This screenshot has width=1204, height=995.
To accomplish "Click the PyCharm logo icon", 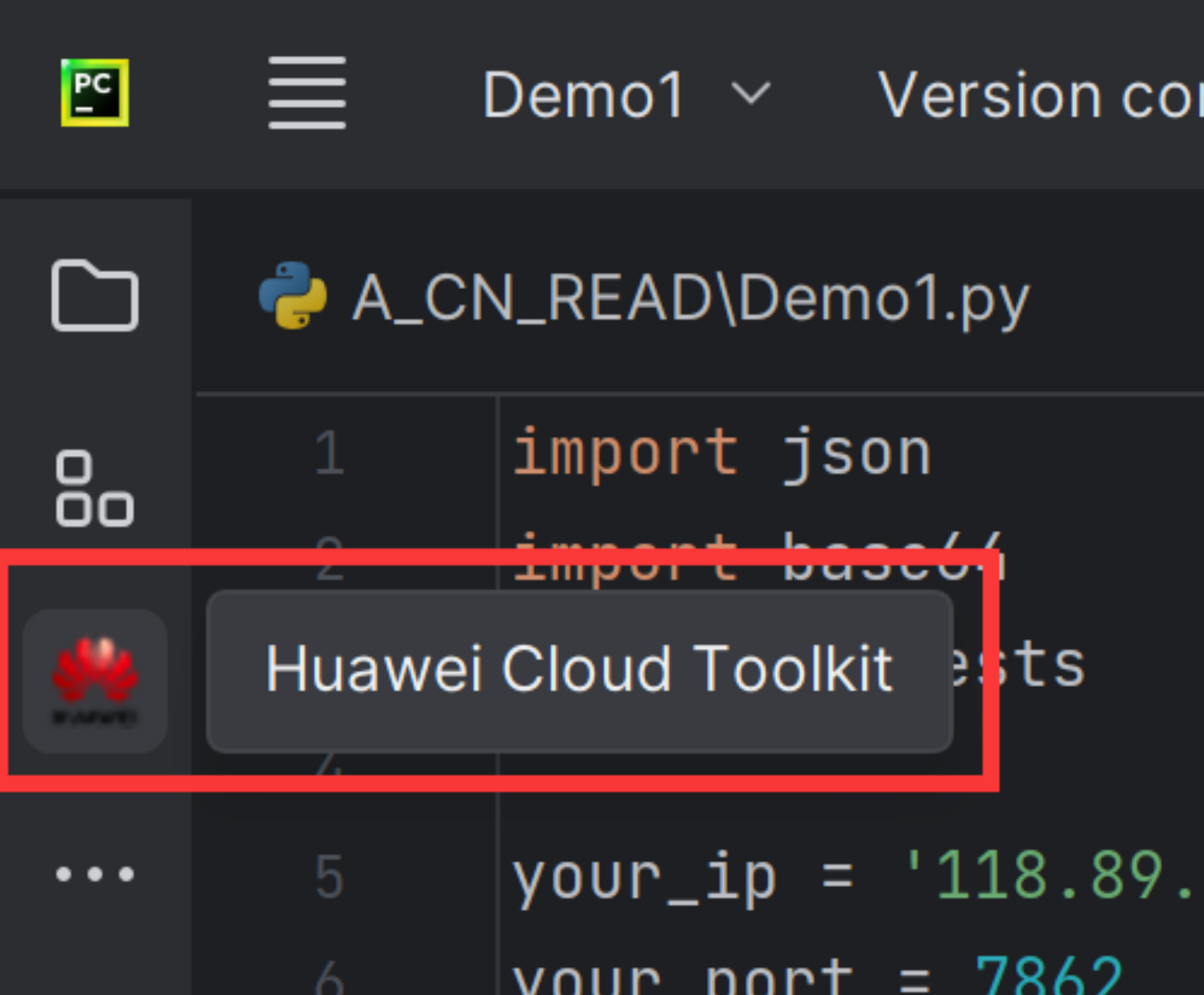I will coord(95,93).
